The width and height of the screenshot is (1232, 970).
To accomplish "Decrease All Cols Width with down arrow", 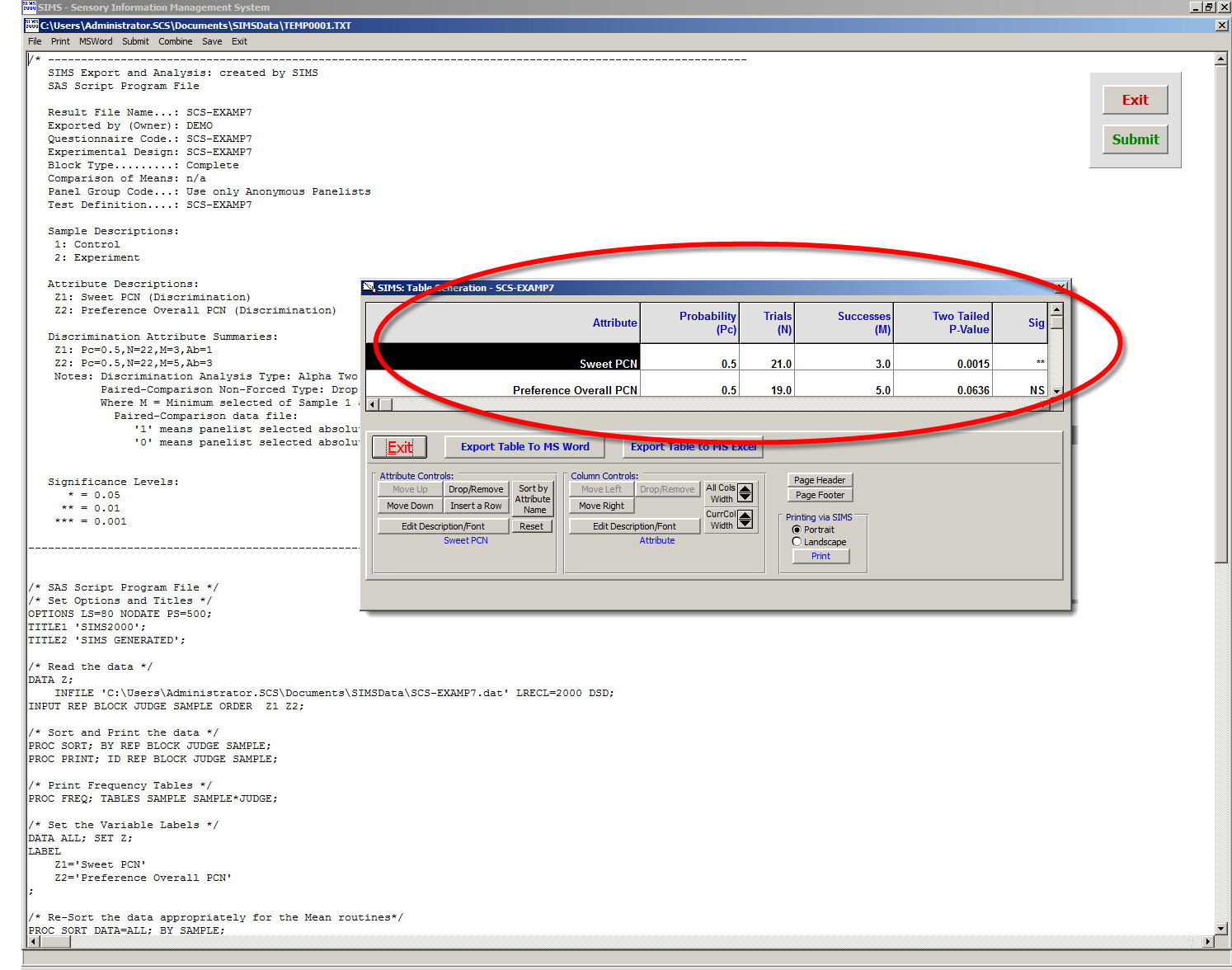I will [x=745, y=497].
